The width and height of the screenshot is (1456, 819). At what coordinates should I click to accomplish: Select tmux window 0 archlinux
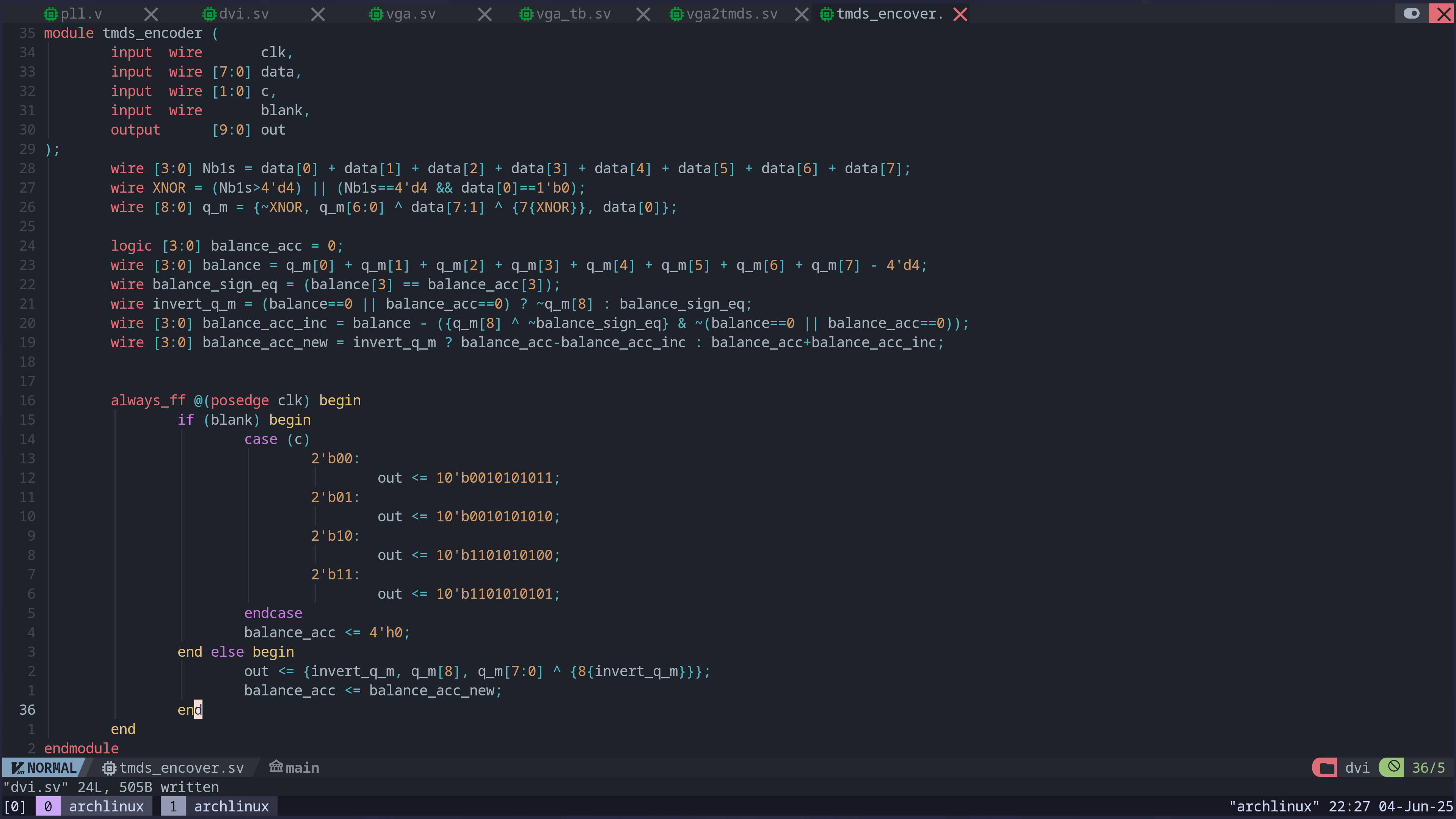click(x=94, y=806)
